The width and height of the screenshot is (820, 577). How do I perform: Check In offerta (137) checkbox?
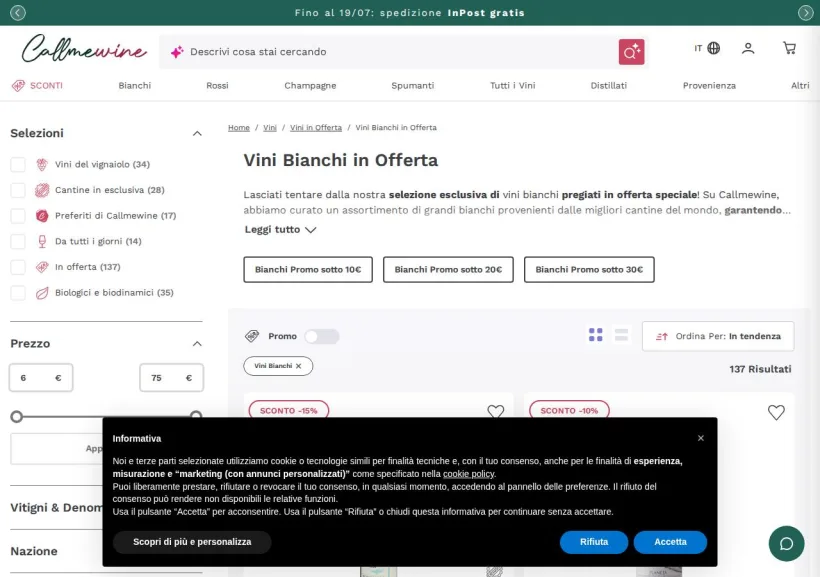18,267
